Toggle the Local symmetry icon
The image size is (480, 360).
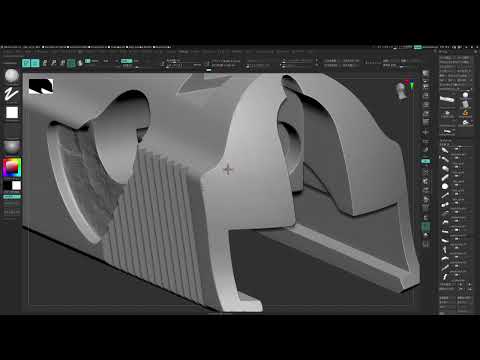click(426, 149)
